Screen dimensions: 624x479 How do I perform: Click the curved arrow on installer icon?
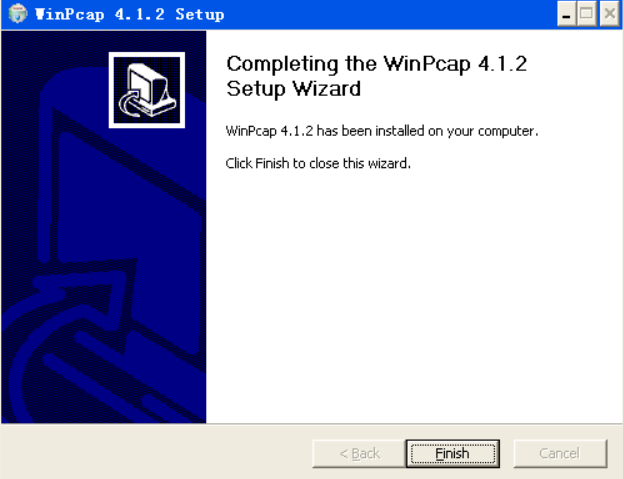(x=130, y=105)
